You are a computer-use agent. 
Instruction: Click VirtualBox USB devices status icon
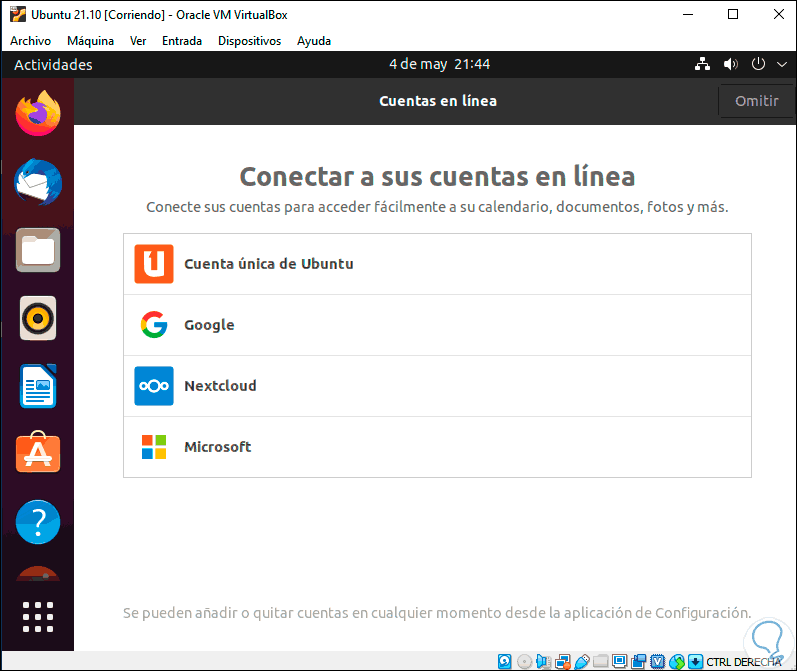[582, 661]
